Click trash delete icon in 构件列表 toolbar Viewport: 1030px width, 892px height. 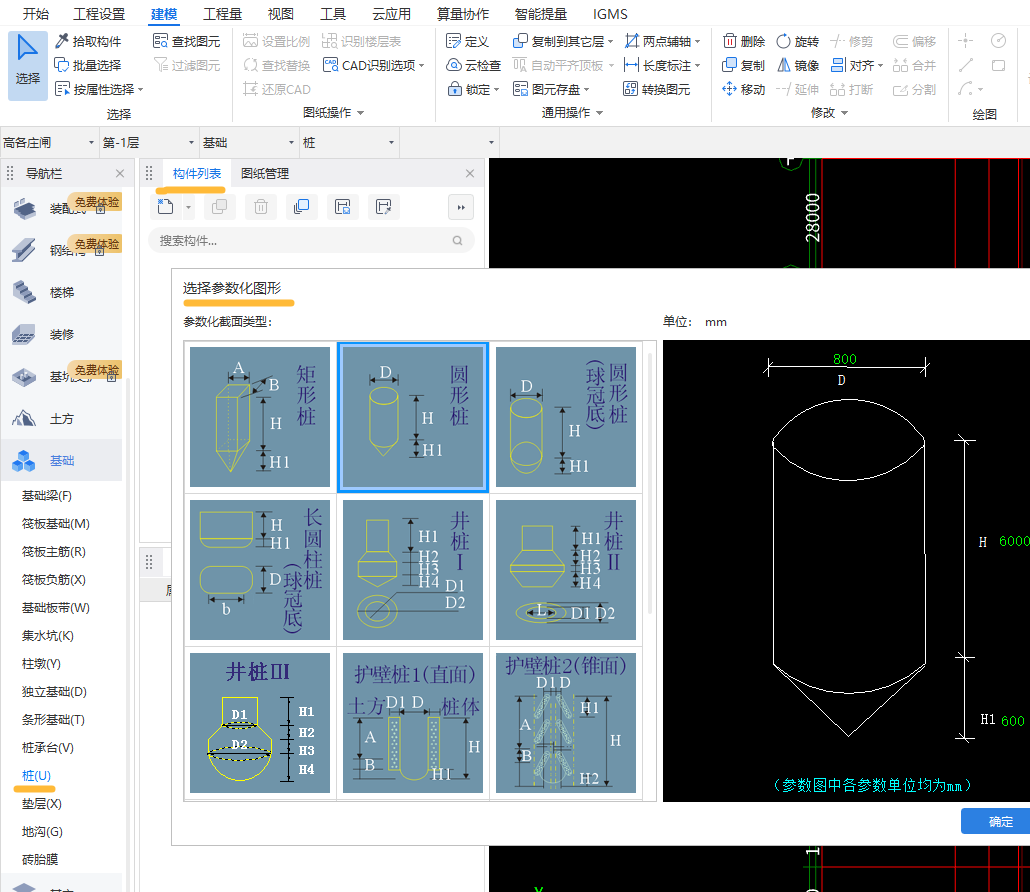click(x=261, y=207)
